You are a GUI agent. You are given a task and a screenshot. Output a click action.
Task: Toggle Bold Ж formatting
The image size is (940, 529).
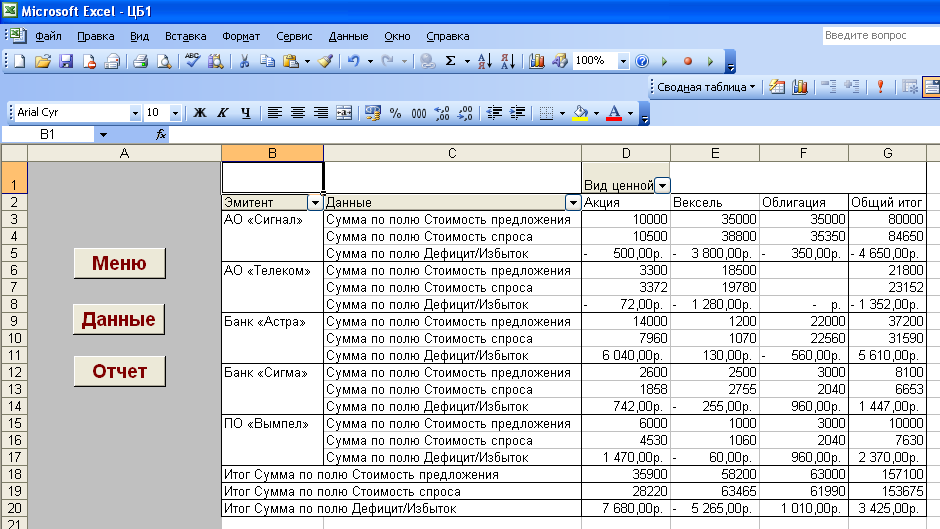[x=200, y=113]
